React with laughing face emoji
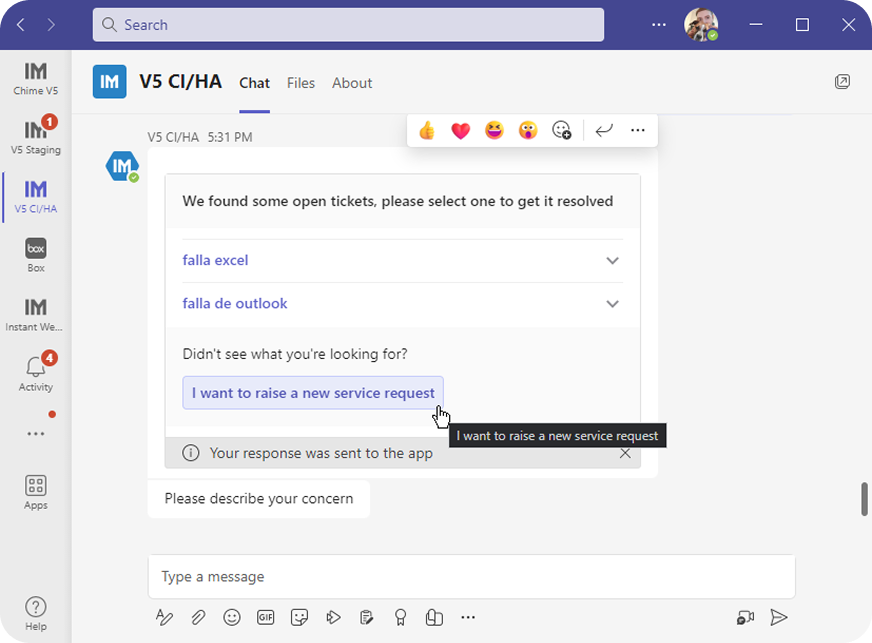Image resolution: width=872 pixels, height=643 pixels. pyautogui.click(x=494, y=131)
